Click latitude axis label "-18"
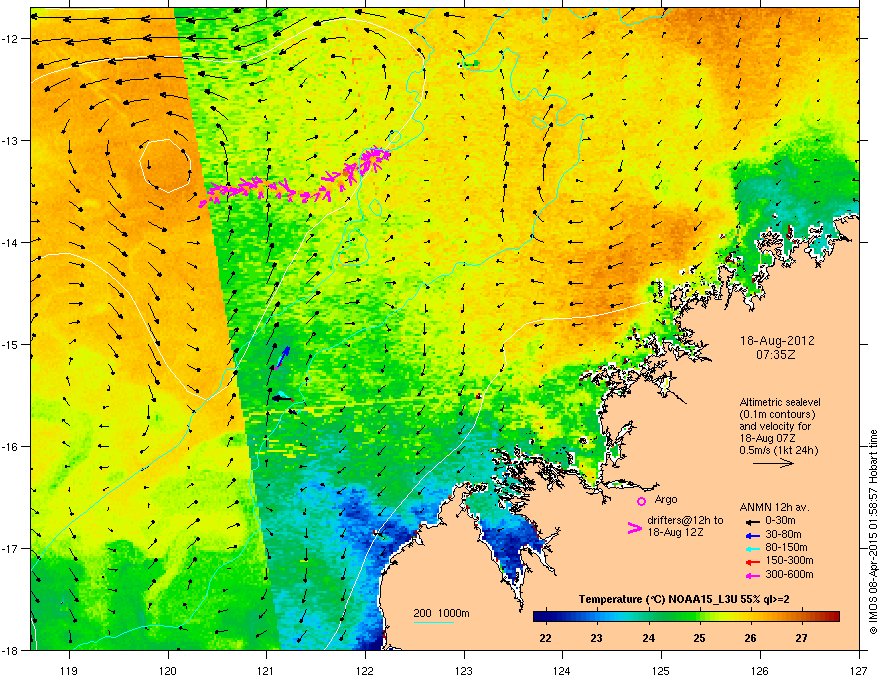The height and width of the screenshot is (680, 880). point(11,650)
